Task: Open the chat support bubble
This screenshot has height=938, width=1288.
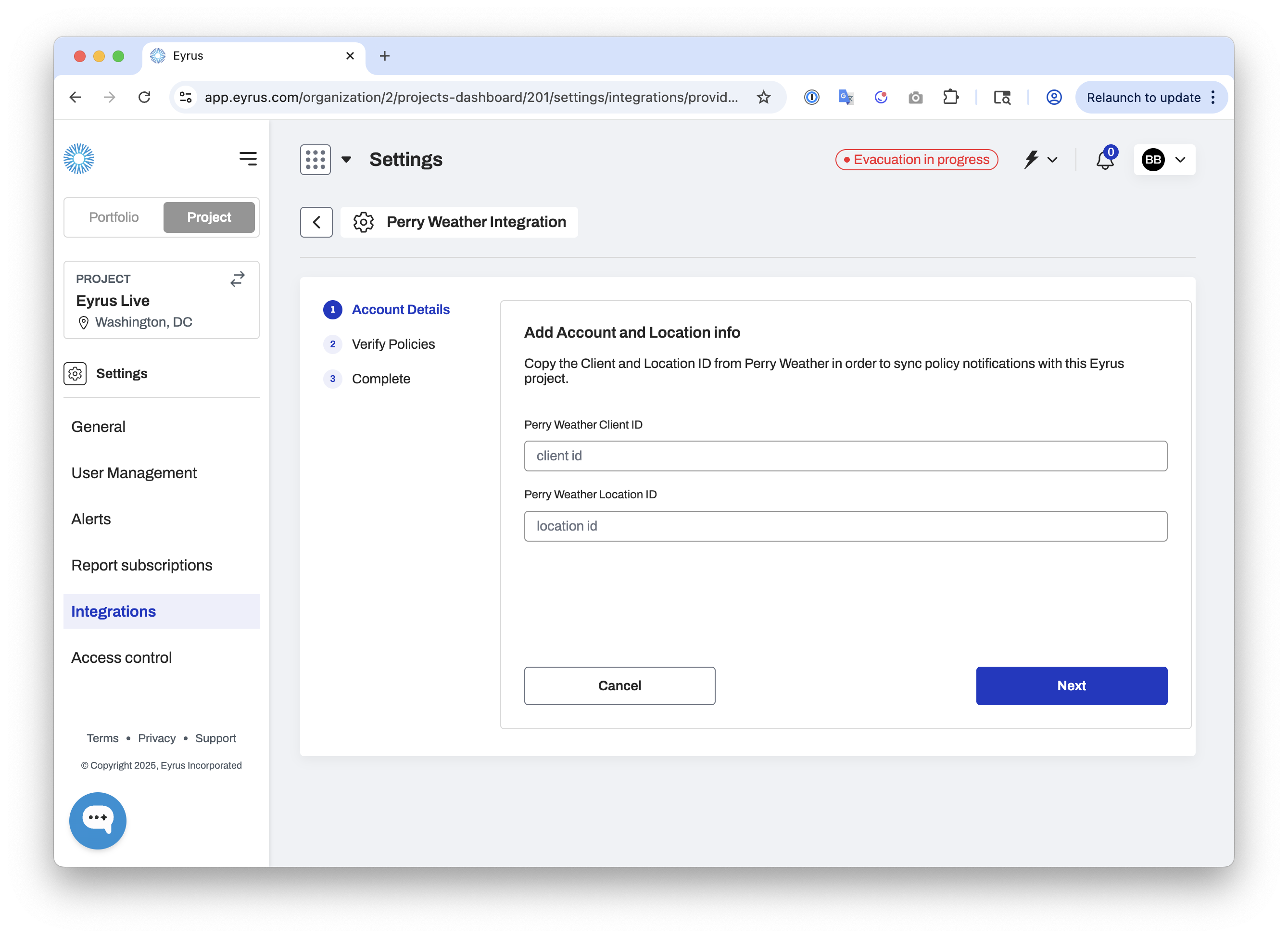Action: (97, 821)
